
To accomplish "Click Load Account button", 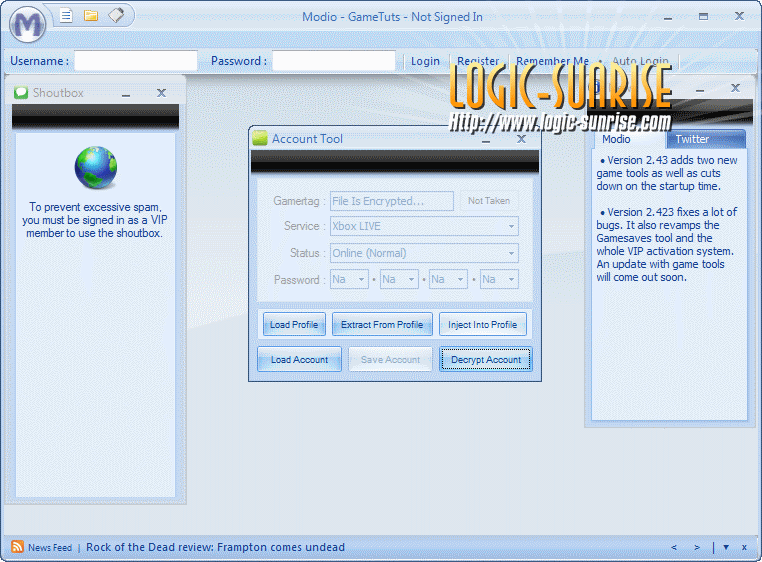I will click(x=299, y=359).
